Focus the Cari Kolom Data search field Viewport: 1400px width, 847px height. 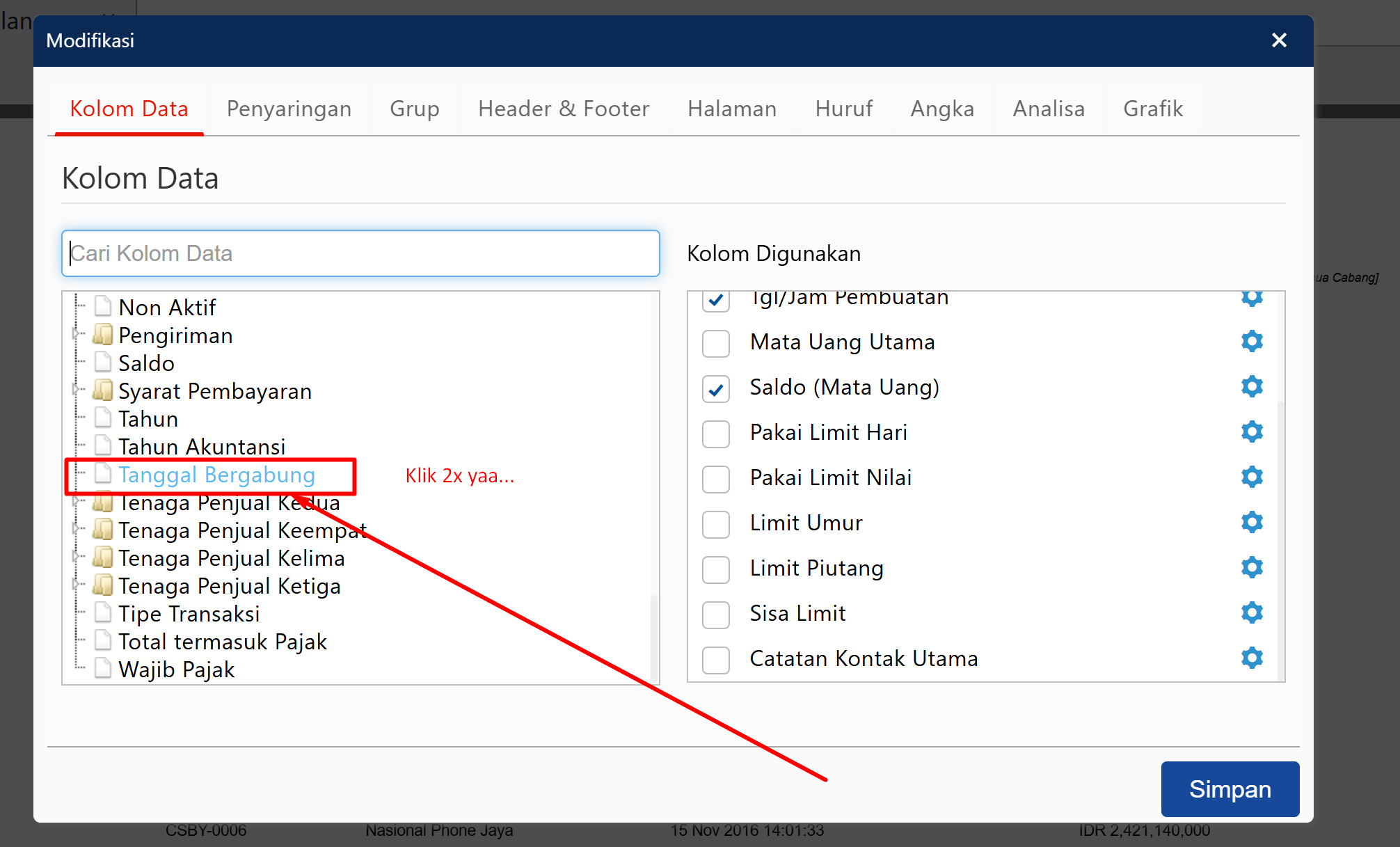coord(360,253)
